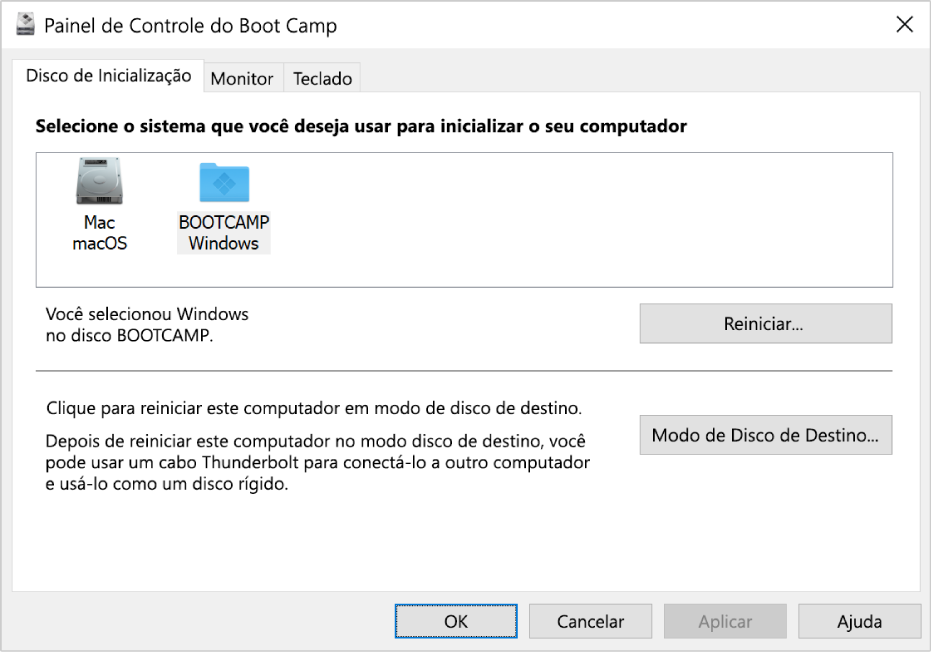Screen dimensions: 931x652
Task: Switch to the Monitor tab
Action: click(x=242, y=78)
